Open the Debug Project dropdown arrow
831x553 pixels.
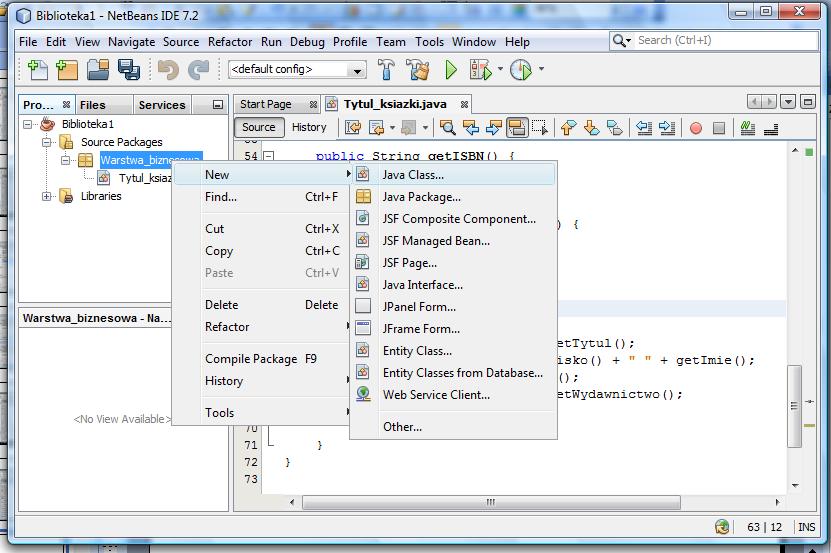tap(500, 69)
